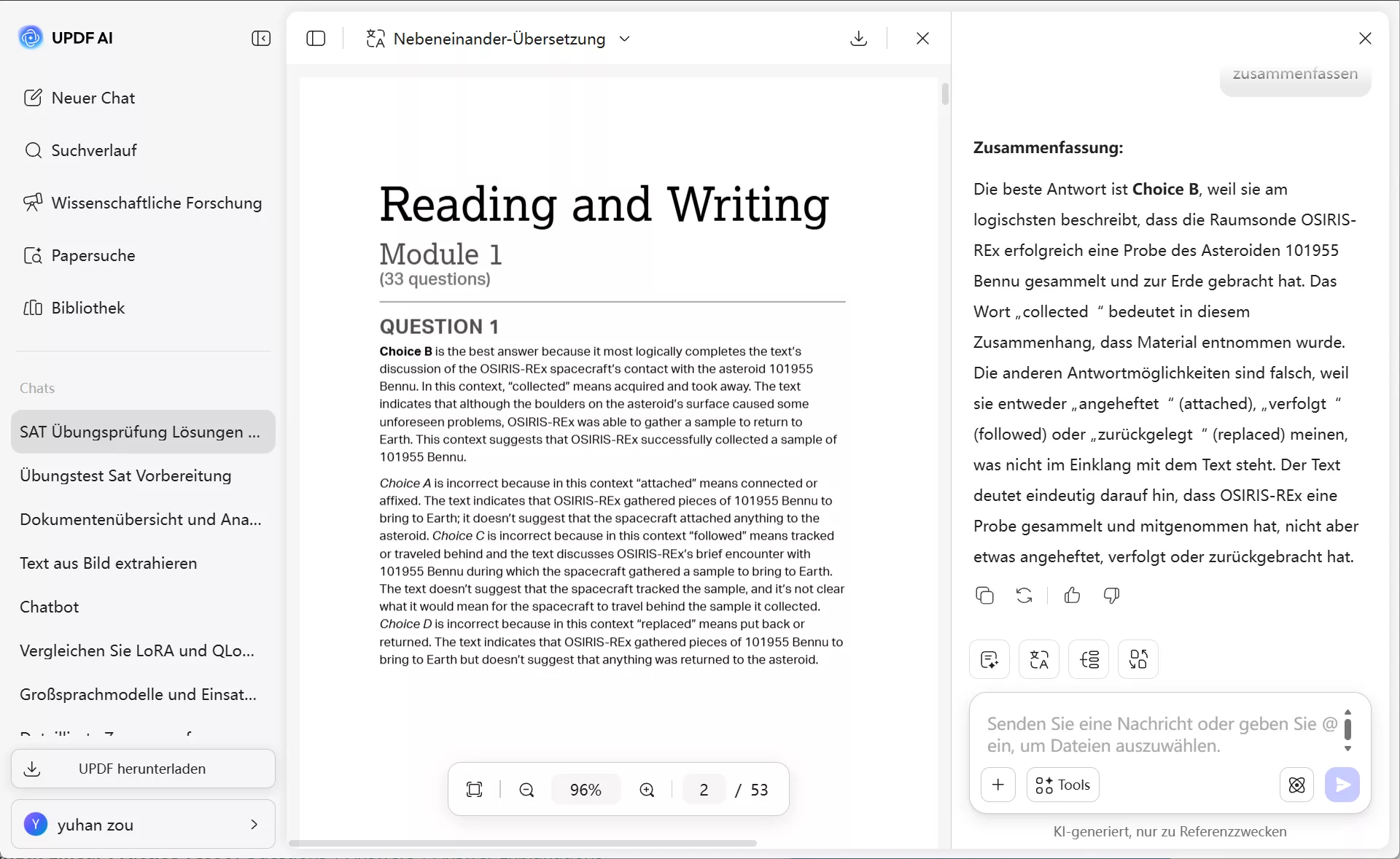Copy the summary response
Image resolution: width=1400 pixels, height=859 pixels.
[x=984, y=596]
